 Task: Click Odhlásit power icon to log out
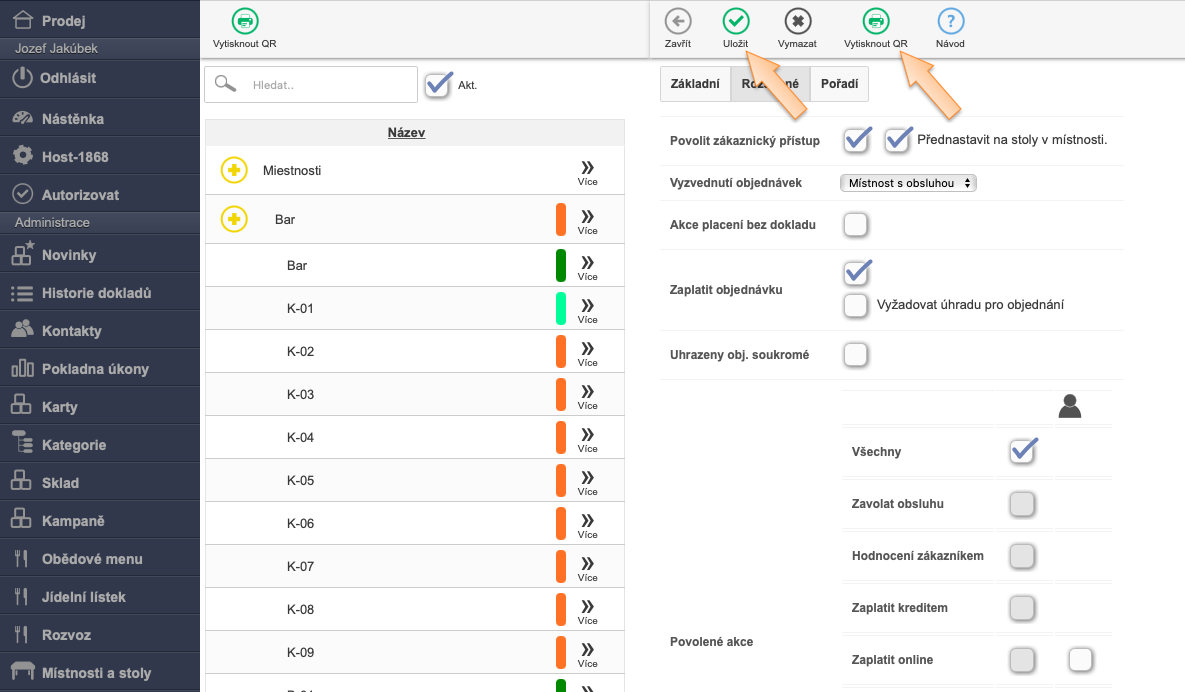(x=23, y=77)
